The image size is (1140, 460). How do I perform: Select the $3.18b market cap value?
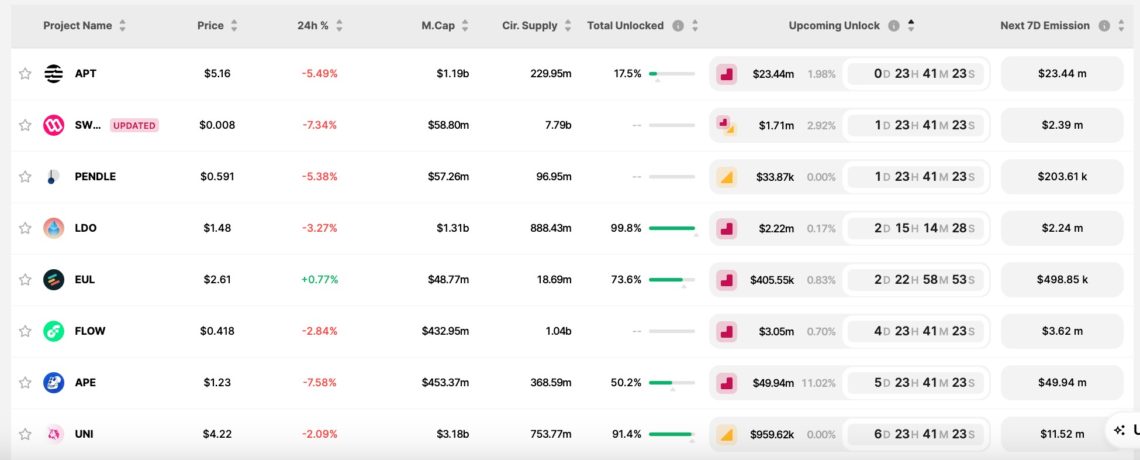click(x=453, y=435)
